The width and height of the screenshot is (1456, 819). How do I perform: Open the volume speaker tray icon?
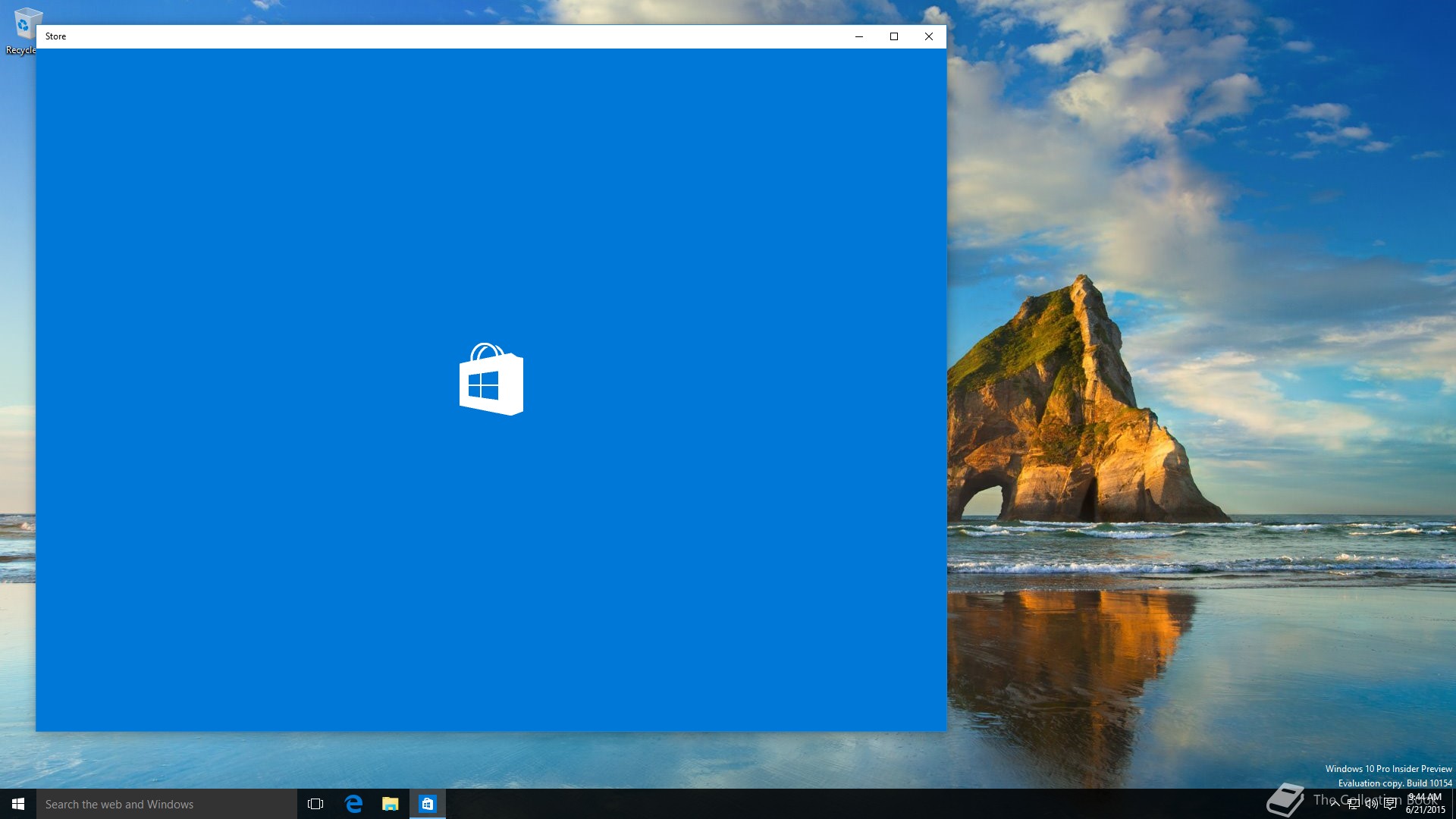click(1371, 804)
